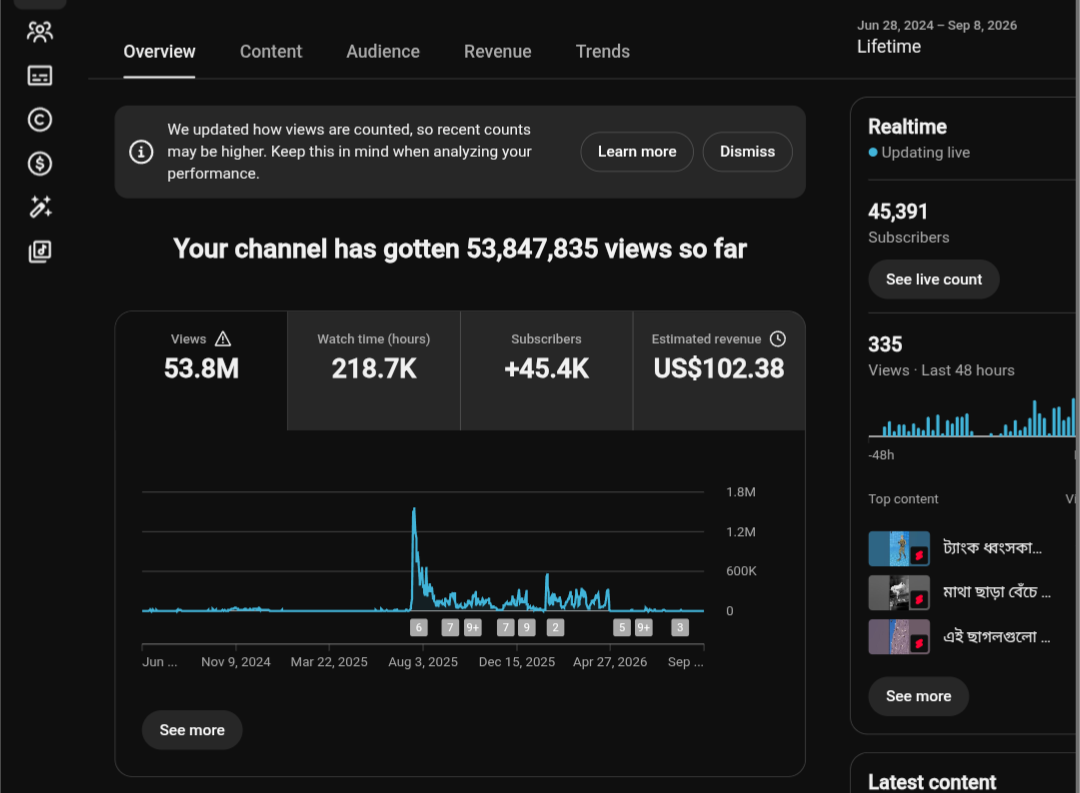Open the Lifetime date range dropdown

[x=937, y=37]
